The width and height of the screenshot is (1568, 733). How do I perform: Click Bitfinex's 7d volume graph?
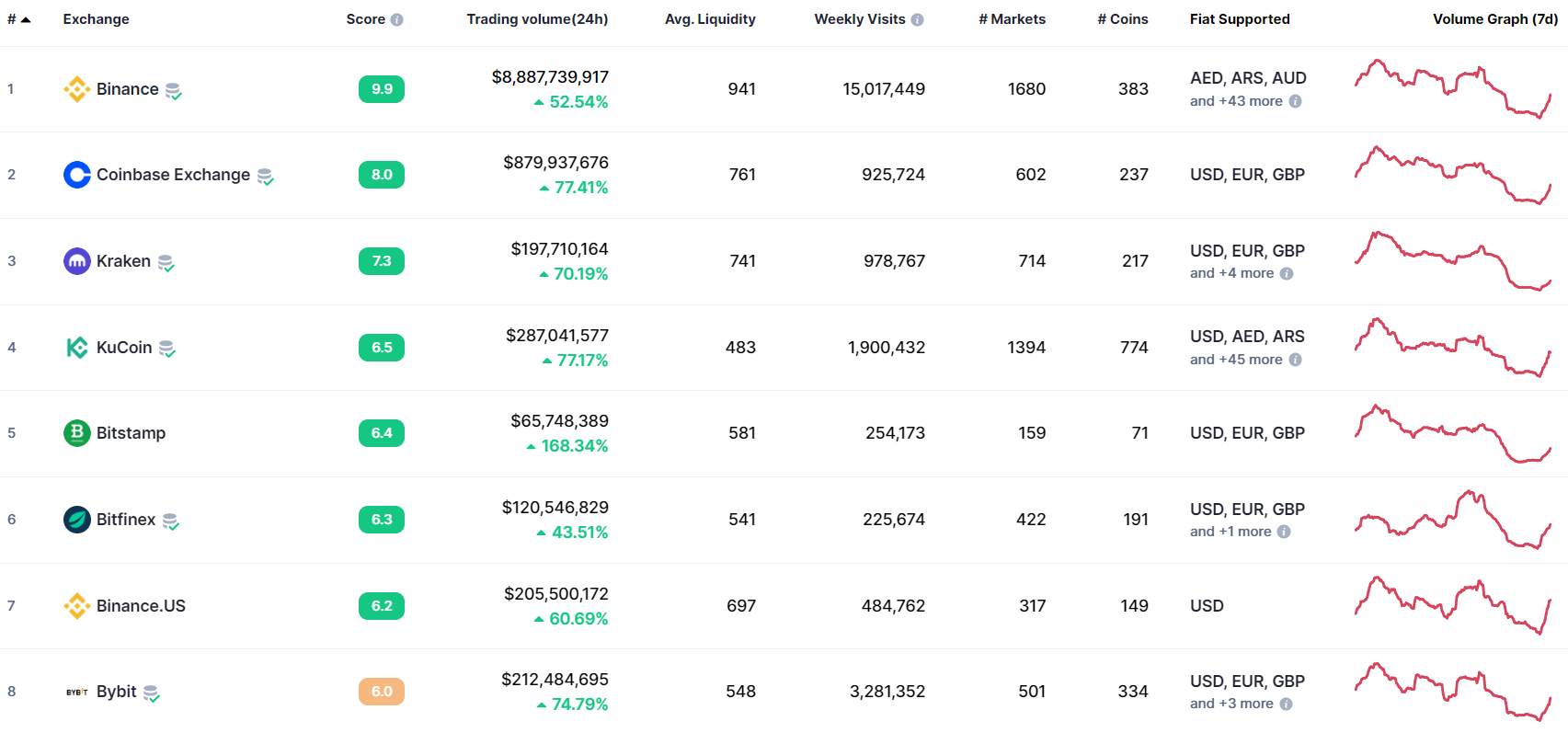coord(1453,520)
